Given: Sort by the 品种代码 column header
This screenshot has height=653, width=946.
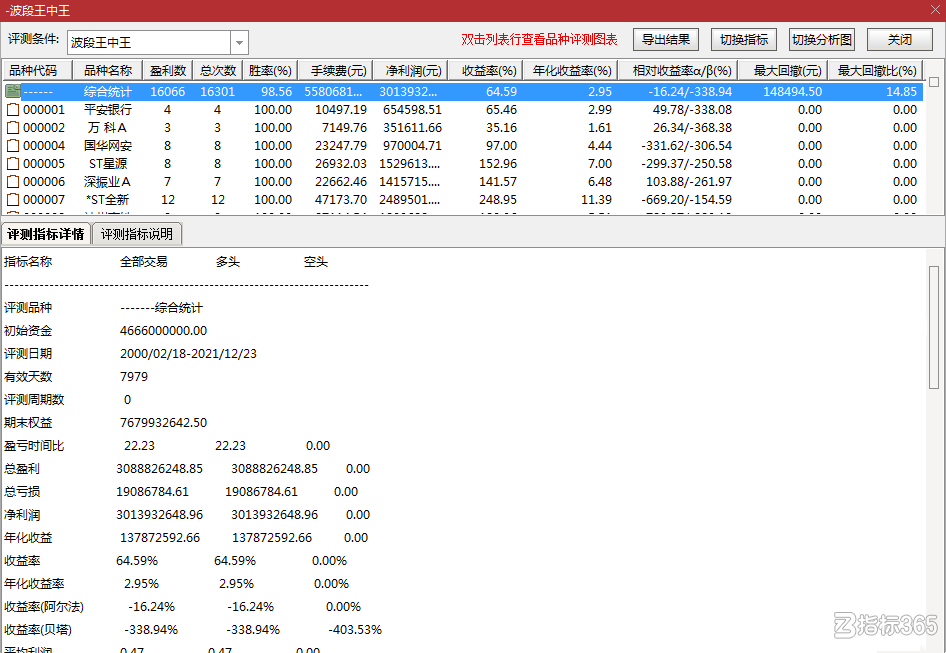Looking at the screenshot, I should click(37, 71).
